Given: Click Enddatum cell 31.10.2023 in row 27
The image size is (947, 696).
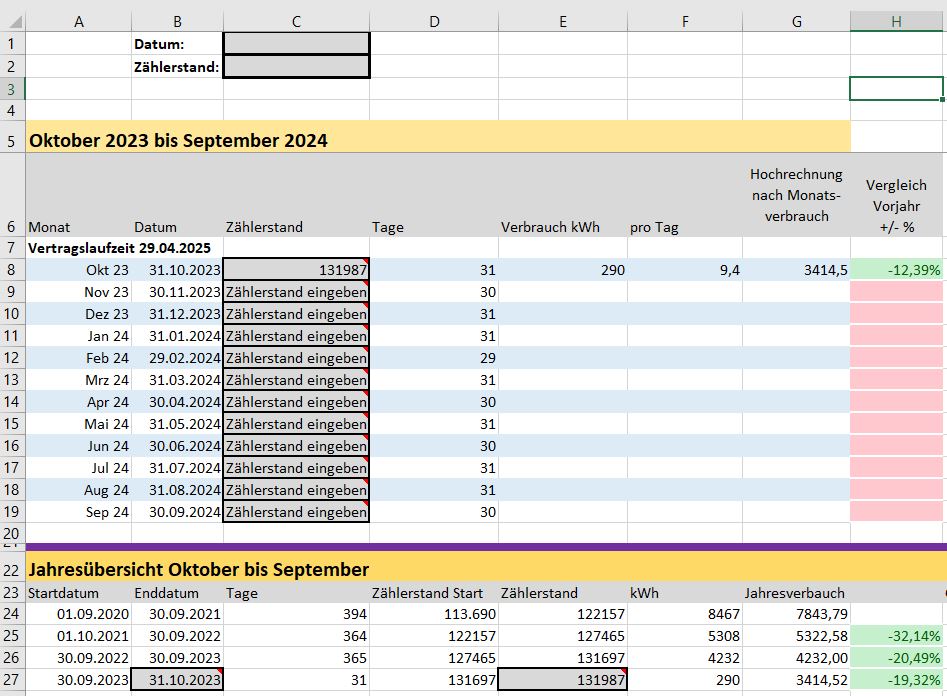Looking at the screenshot, I should tap(178, 680).
